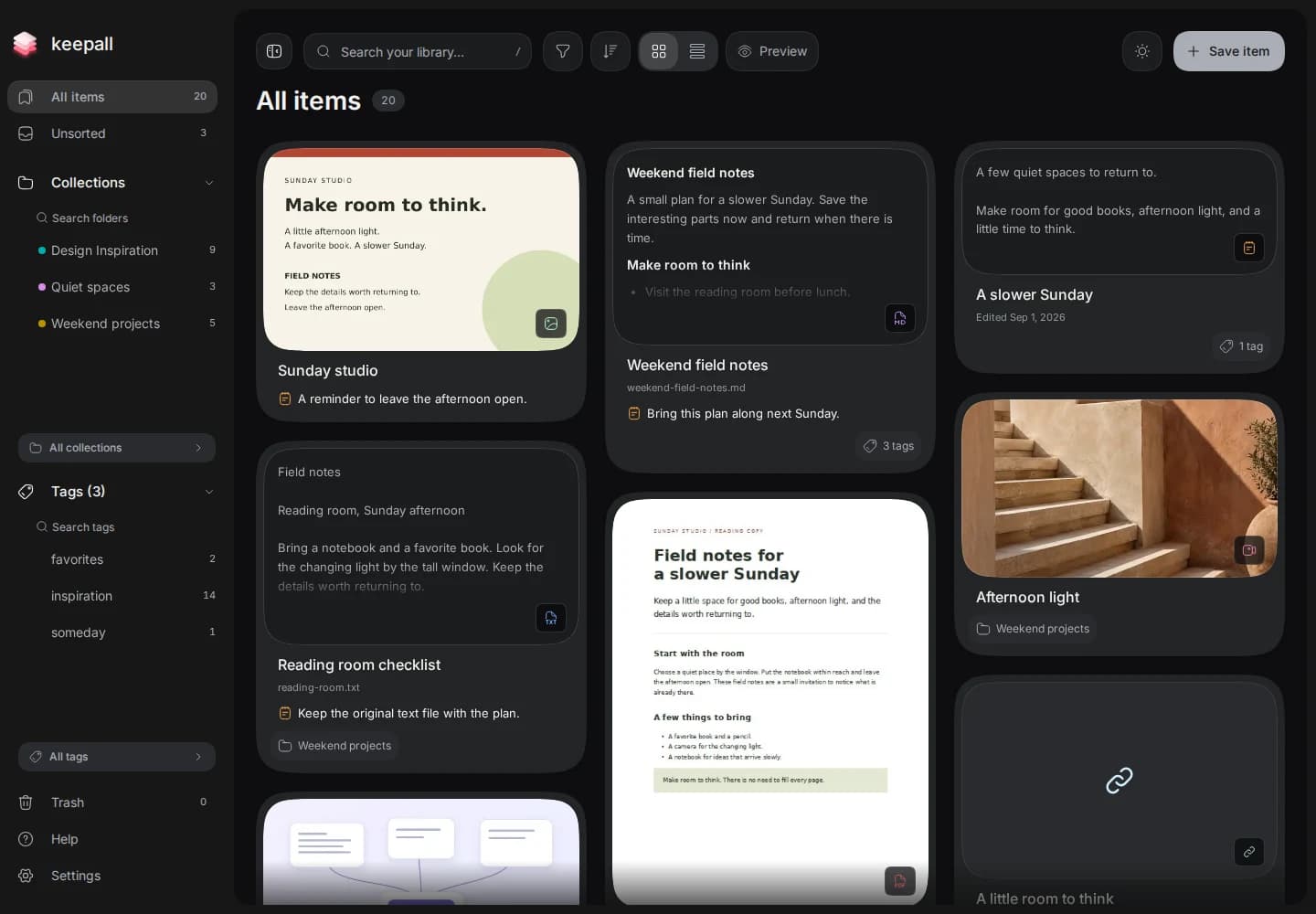Viewport: 1316px width, 914px height.
Task: Open Quiet spaces collection
Action: tap(126, 287)
